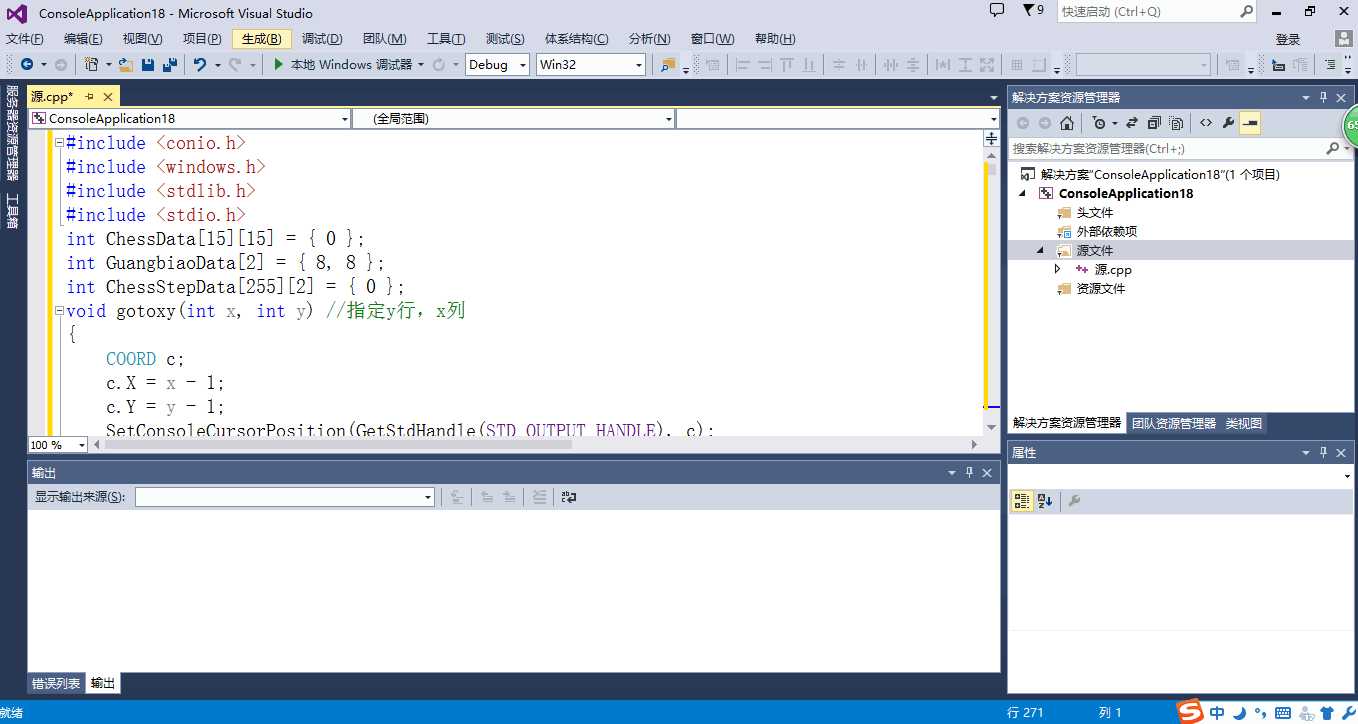
Task: Switch to the 团队资源管理器 tab
Action: pyautogui.click(x=1174, y=423)
